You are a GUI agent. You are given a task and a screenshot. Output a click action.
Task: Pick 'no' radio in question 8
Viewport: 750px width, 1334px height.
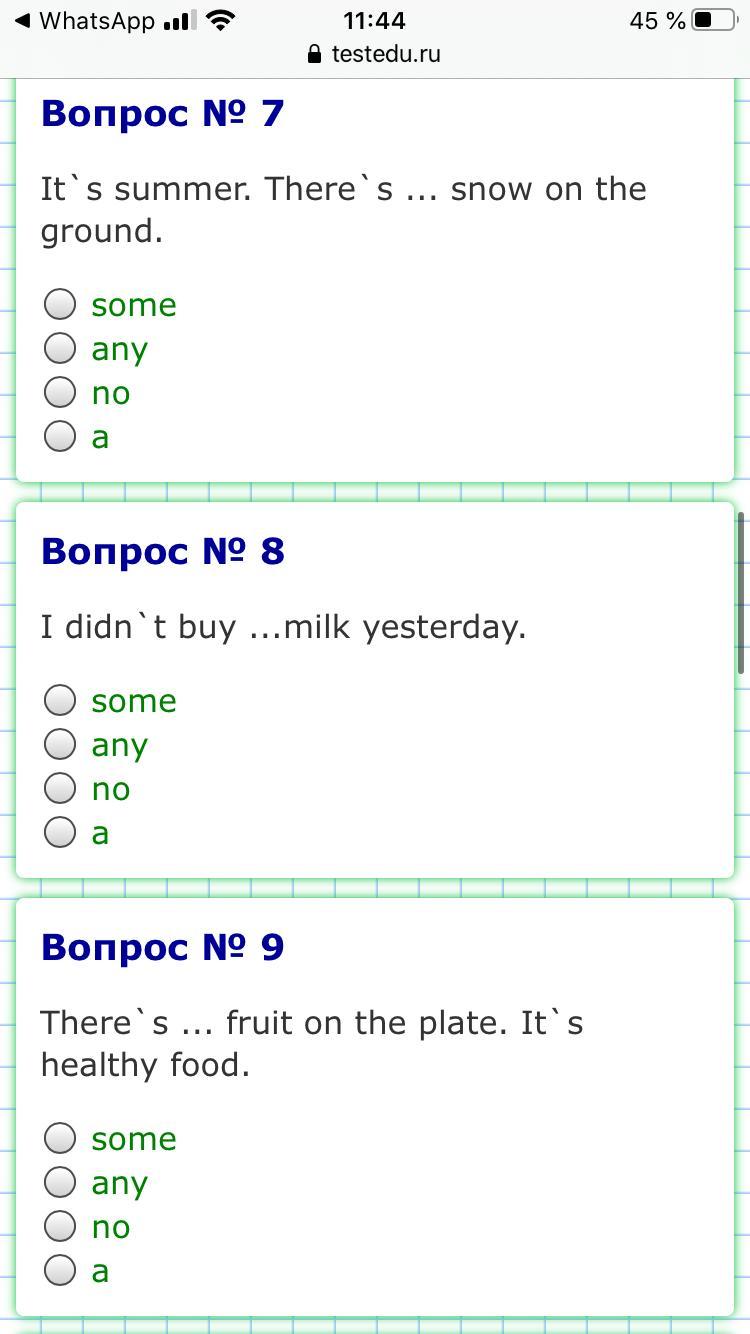pyautogui.click(x=60, y=788)
